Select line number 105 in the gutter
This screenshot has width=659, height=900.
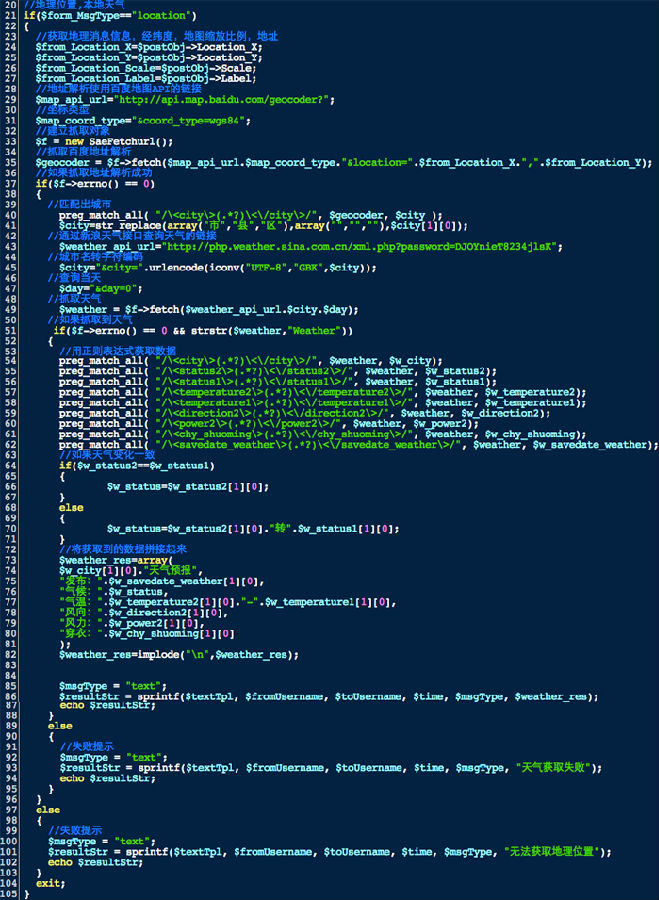coord(9,895)
